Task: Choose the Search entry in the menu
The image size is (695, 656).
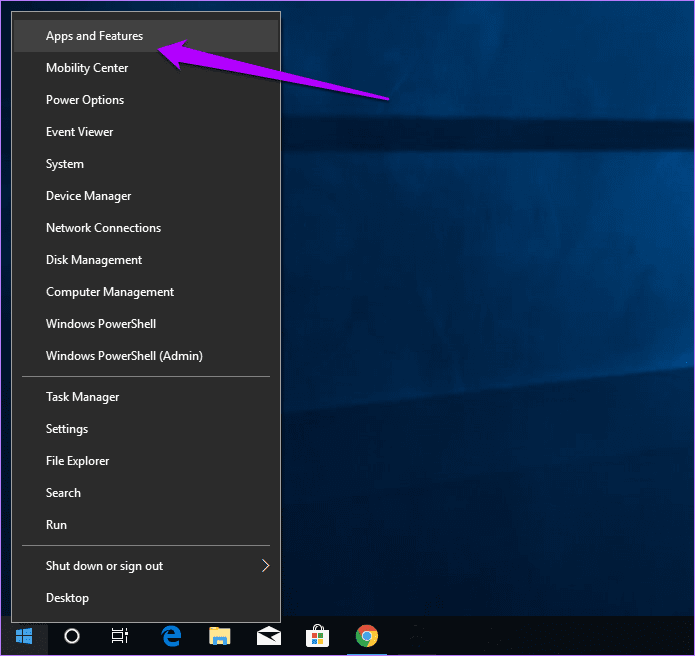Action: point(146,492)
